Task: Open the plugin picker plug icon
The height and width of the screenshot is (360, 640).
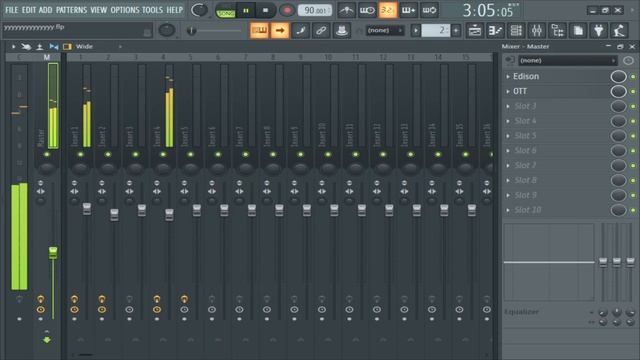Action: click(598, 30)
